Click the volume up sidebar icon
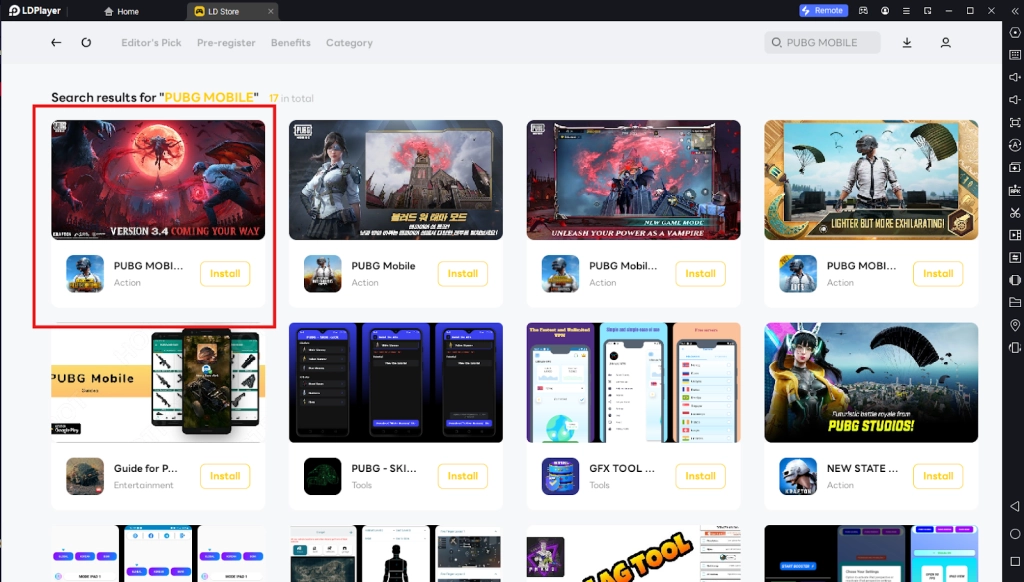 1015,77
